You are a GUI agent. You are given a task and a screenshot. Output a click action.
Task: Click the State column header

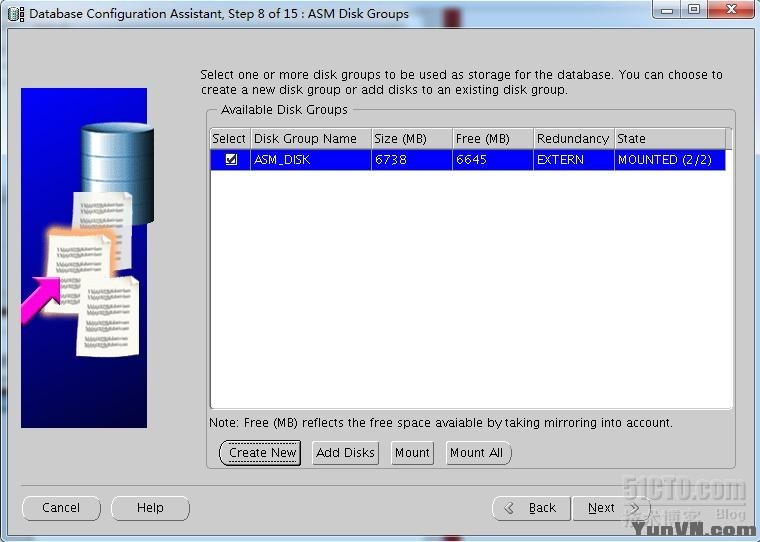click(669, 139)
